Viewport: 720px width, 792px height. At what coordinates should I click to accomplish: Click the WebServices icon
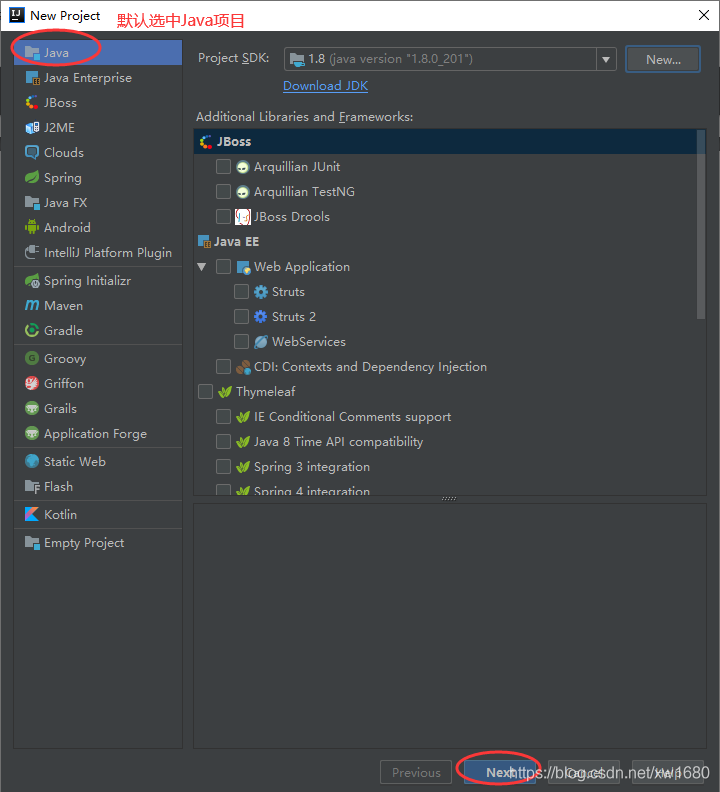(x=261, y=342)
